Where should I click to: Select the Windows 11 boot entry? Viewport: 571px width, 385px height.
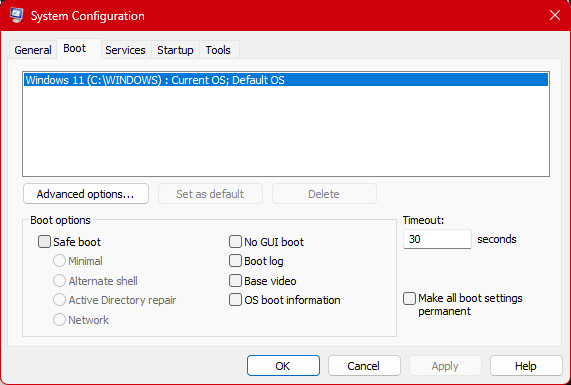[286, 80]
